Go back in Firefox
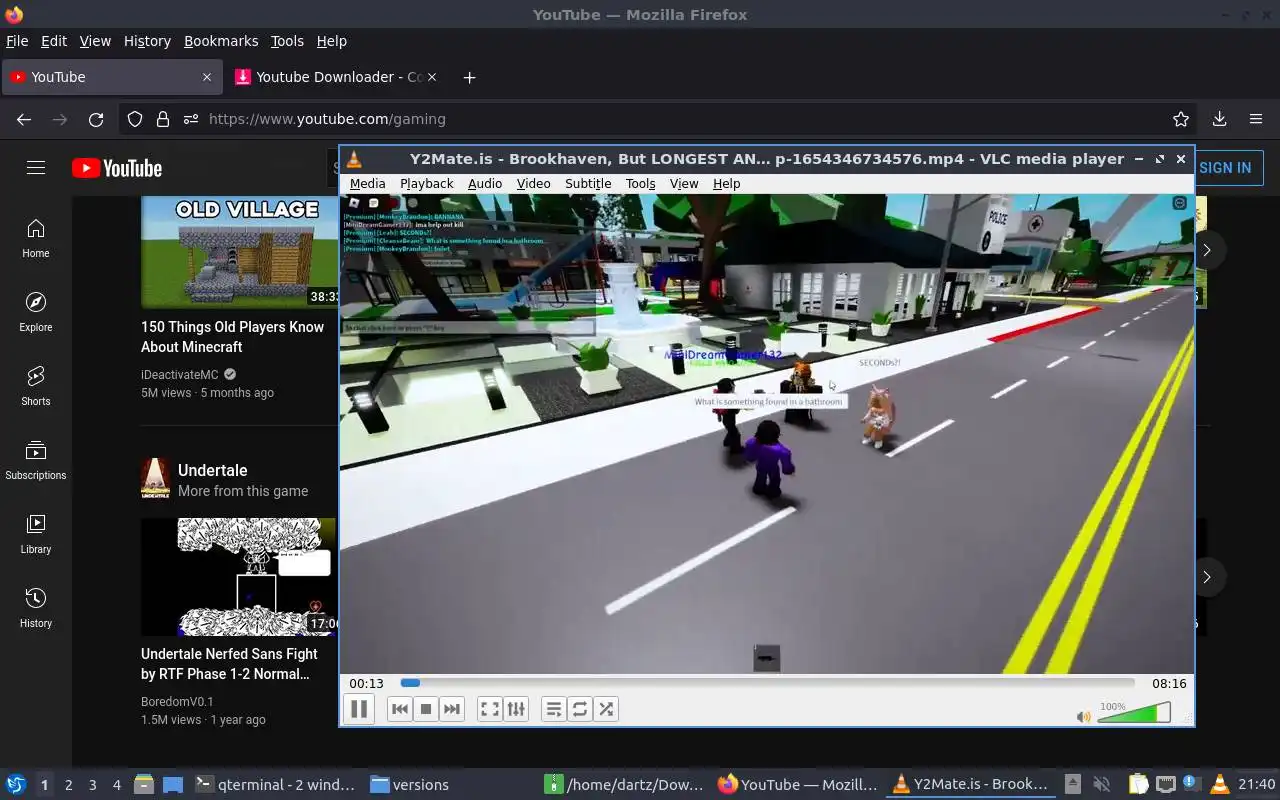 point(24,119)
